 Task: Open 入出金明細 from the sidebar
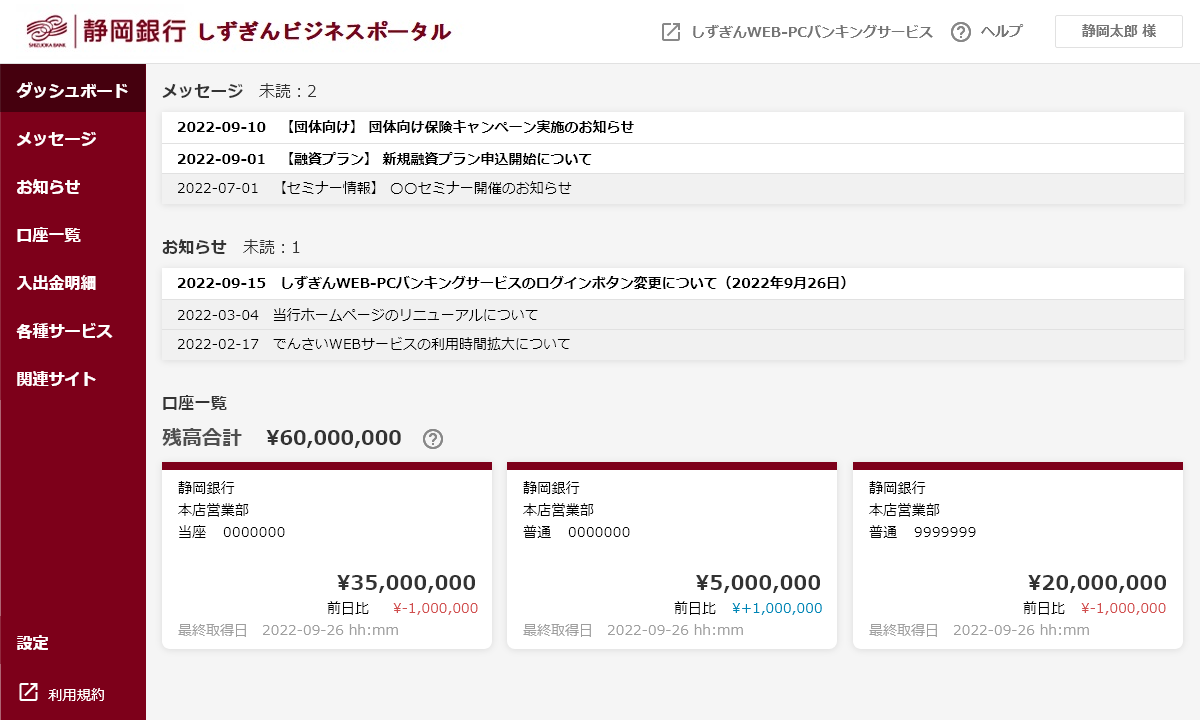pos(56,283)
